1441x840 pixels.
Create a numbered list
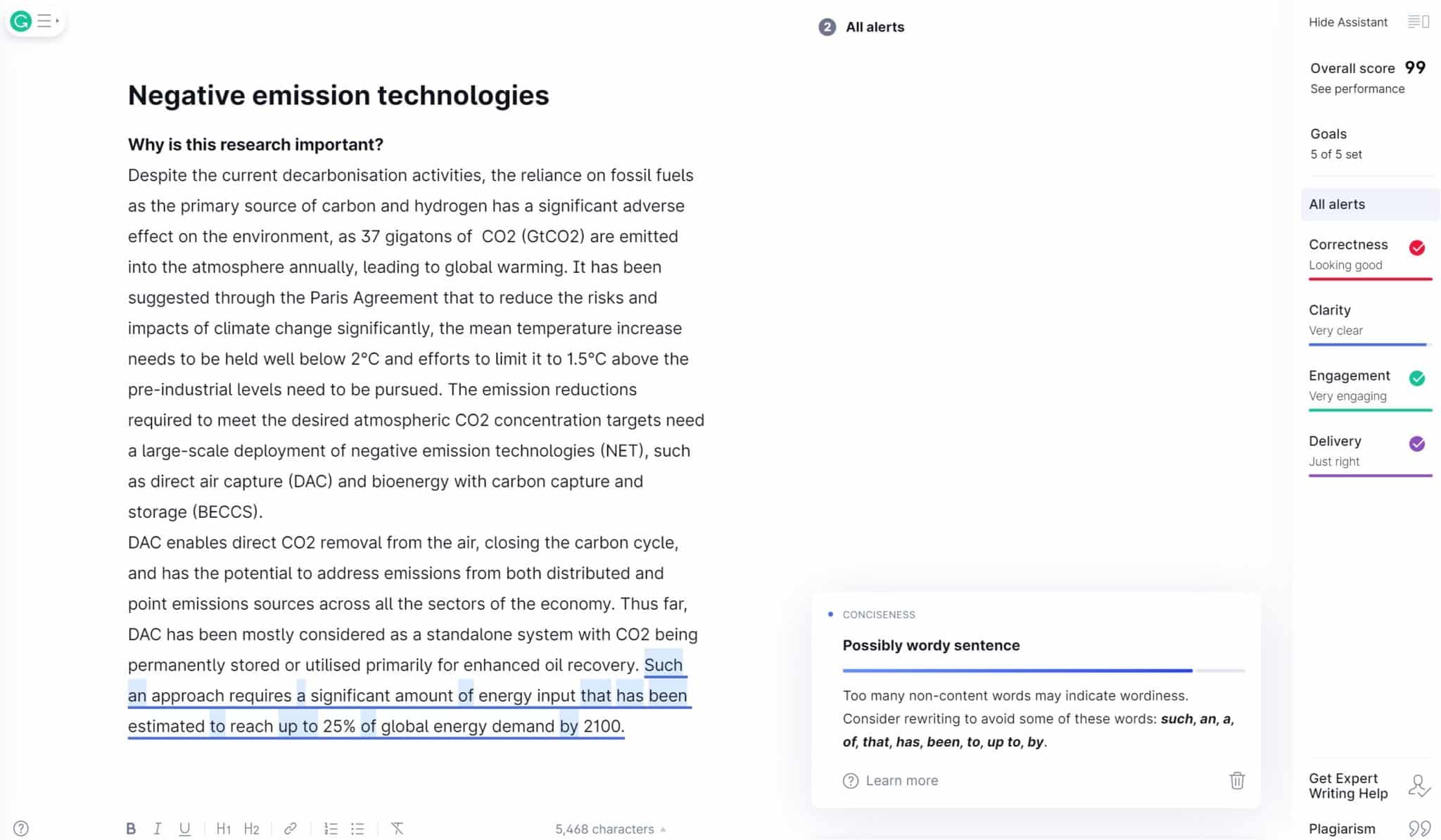coord(330,828)
